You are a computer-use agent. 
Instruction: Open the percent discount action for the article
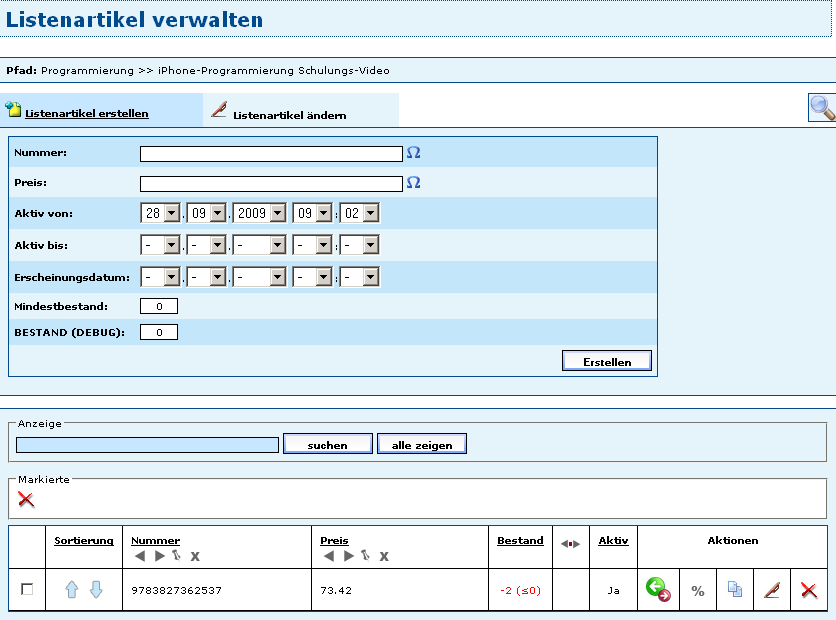coord(698,591)
